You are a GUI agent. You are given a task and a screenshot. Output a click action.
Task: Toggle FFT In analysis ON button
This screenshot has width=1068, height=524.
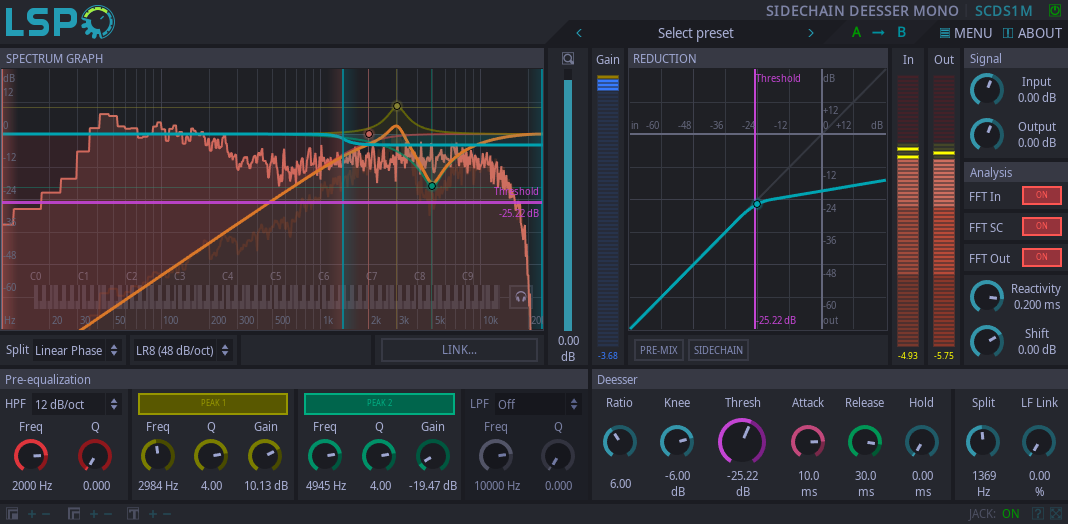tap(1041, 194)
